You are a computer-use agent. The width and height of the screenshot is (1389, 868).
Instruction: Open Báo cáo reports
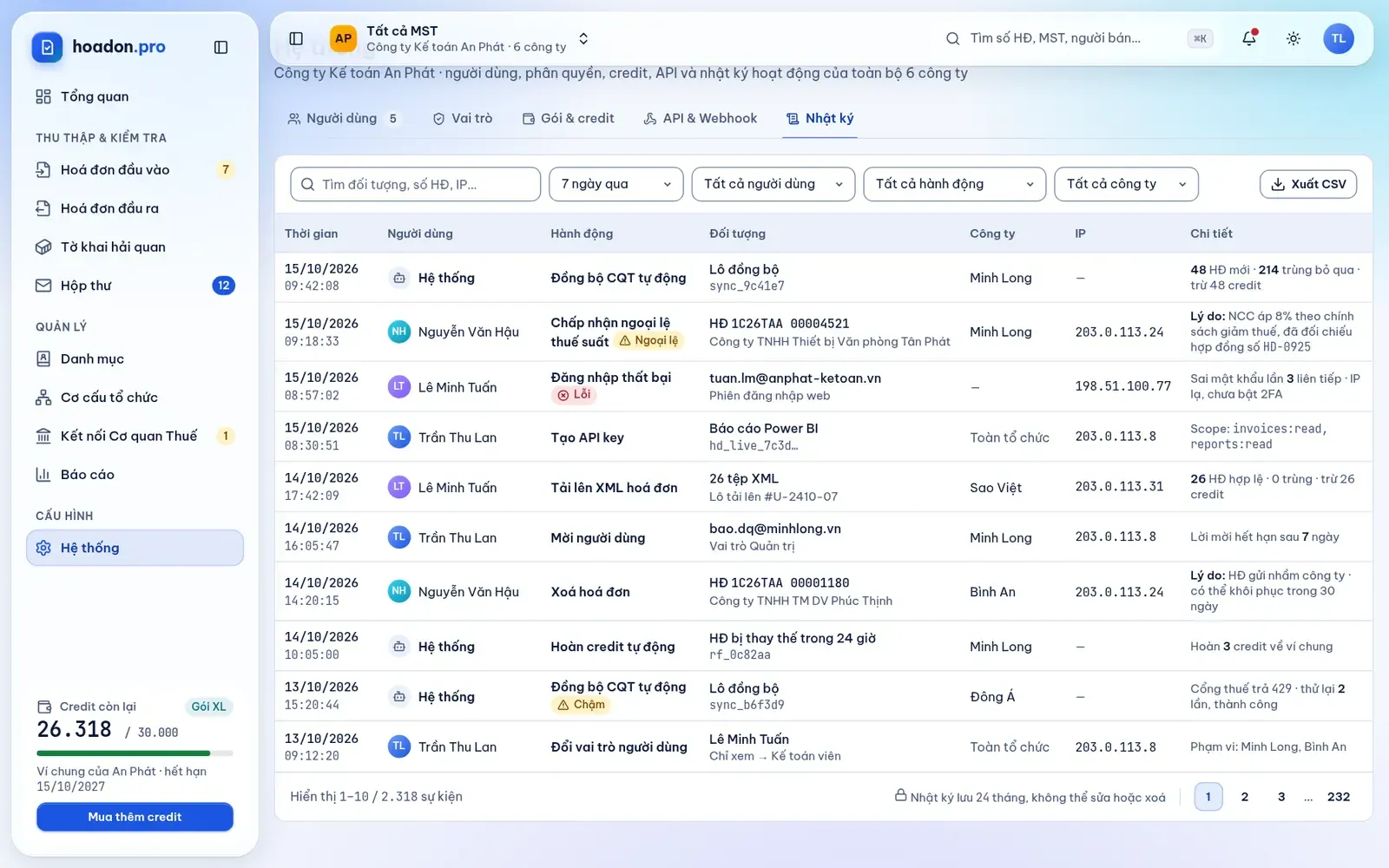[135, 474]
